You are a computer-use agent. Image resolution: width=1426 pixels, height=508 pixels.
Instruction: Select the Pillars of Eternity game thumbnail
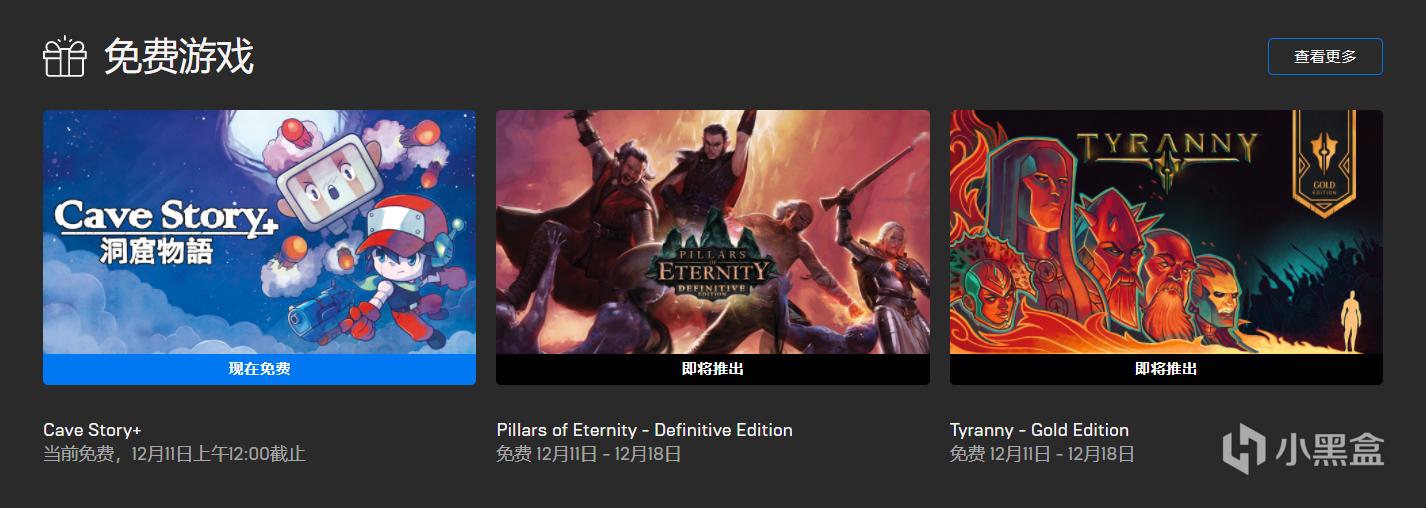tap(713, 232)
